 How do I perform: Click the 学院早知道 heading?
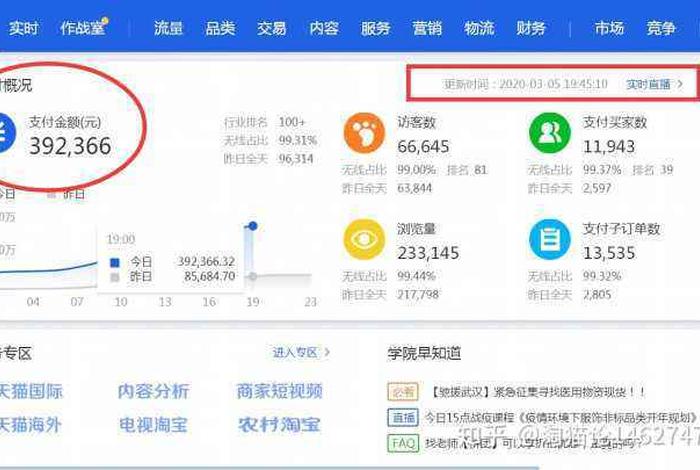[424, 353]
